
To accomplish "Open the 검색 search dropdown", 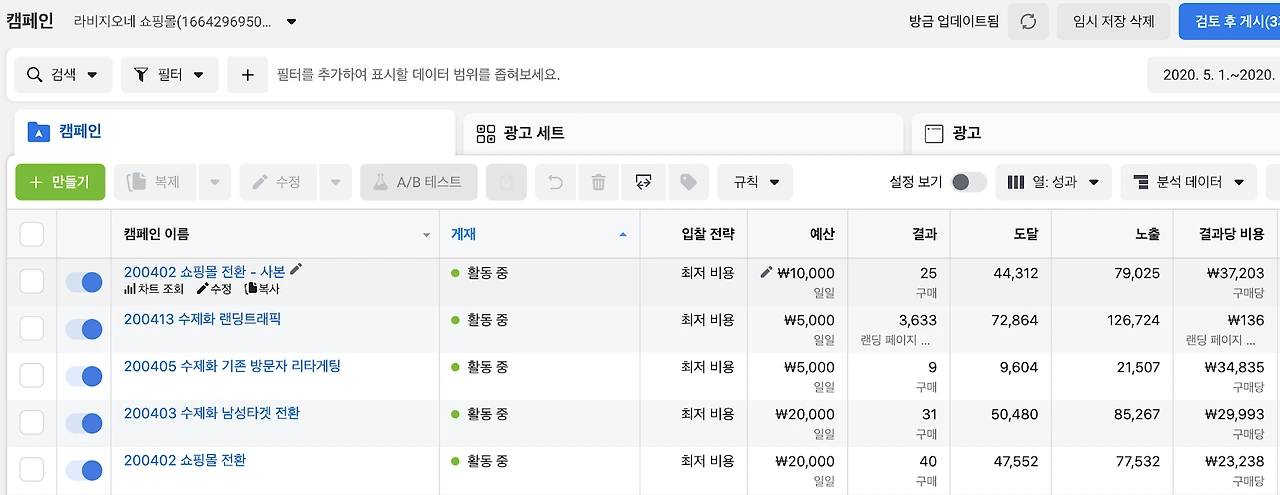I will click(x=62, y=75).
